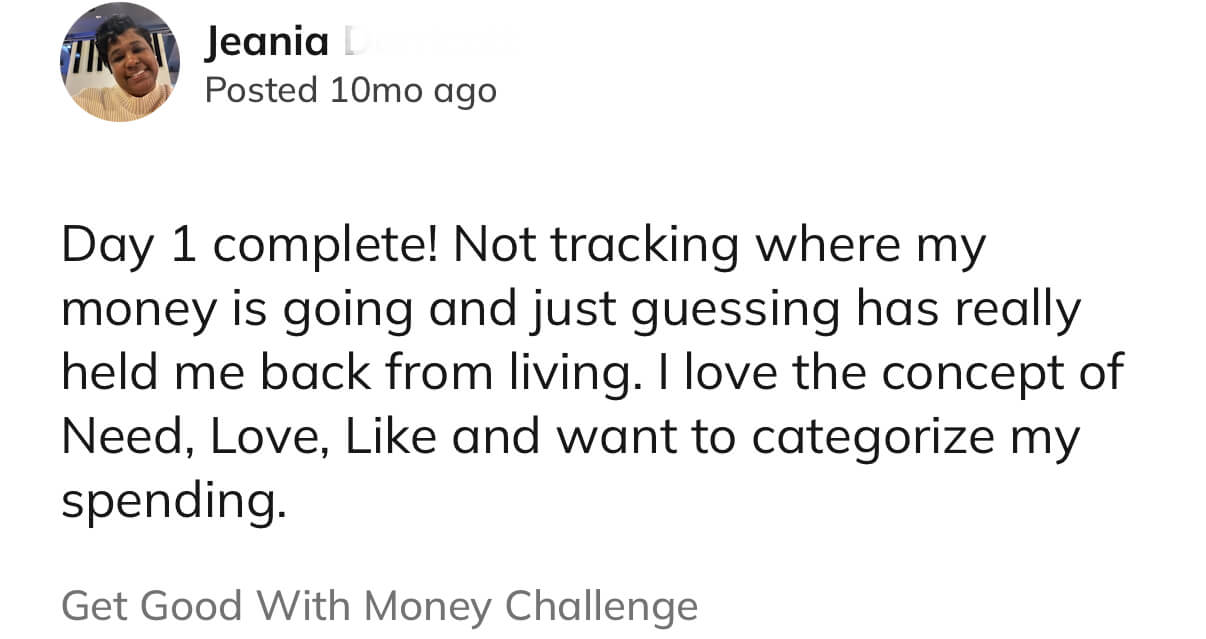Click the "Day 1 complete!" text

[x=248, y=247]
